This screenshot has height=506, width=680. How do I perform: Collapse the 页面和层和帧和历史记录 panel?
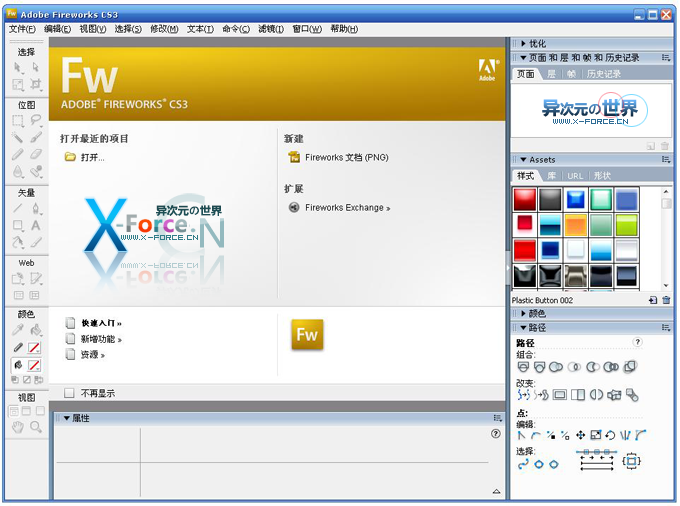click(523, 58)
